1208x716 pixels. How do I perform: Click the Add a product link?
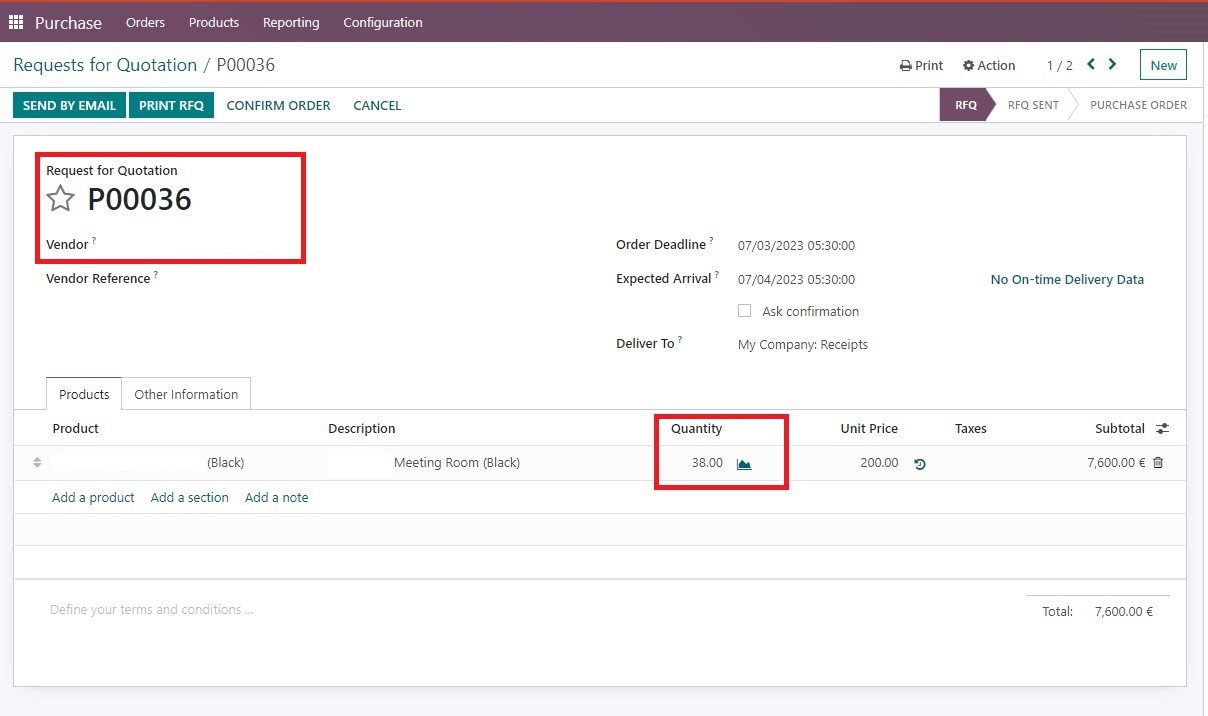(x=93, y=497)
